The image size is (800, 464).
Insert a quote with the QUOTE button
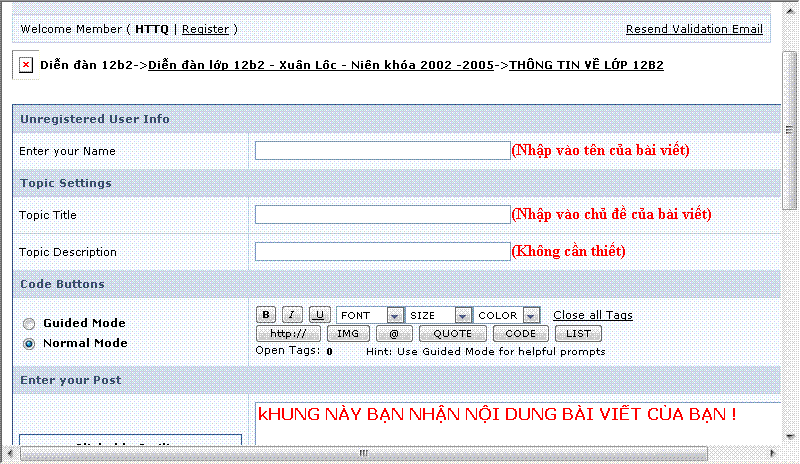[x=453, y=333]
